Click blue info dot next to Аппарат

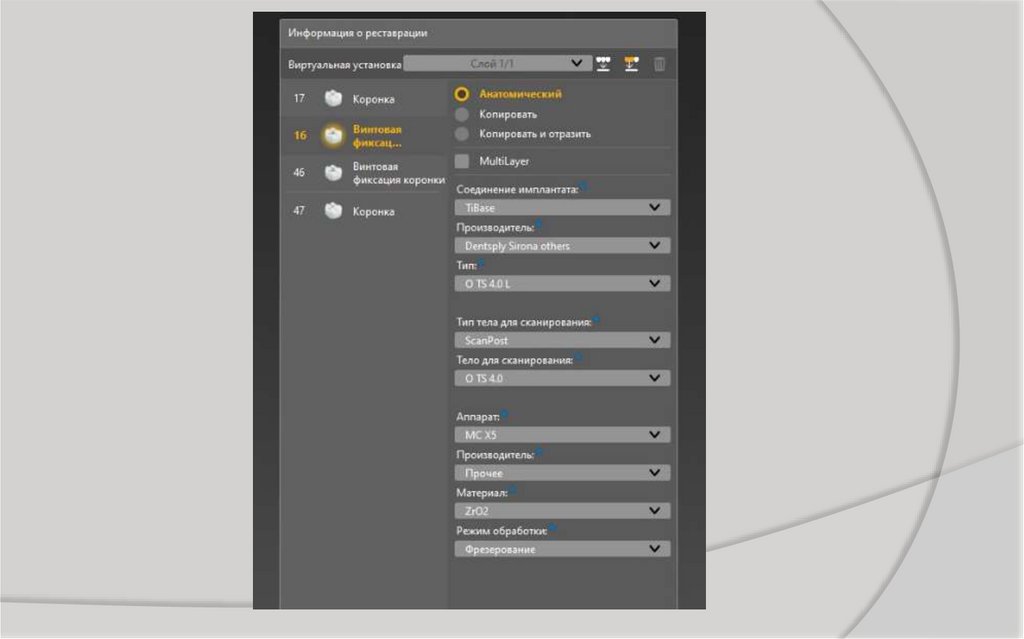click(x=504, y=414)
